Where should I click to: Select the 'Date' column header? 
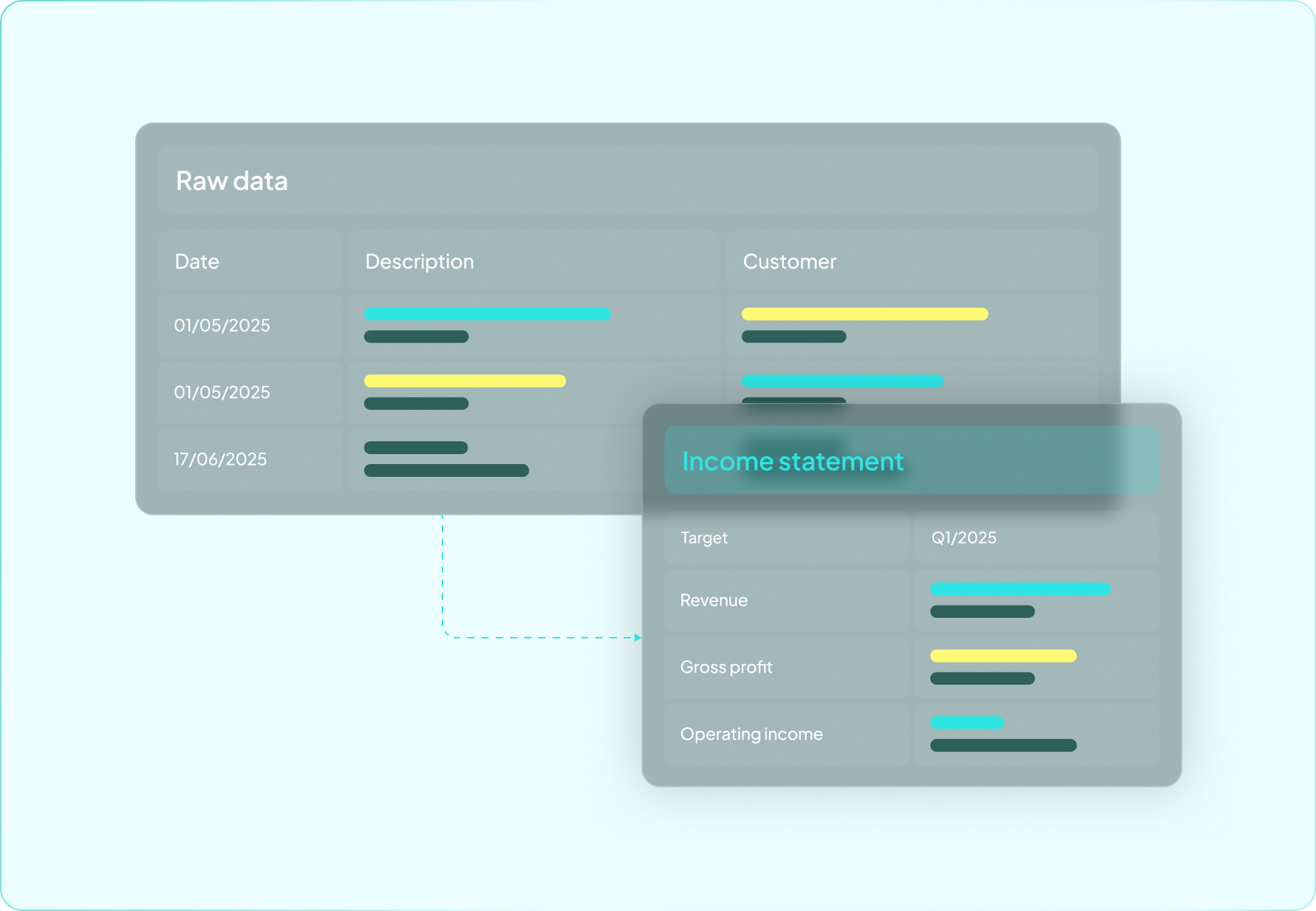point(250,260)
